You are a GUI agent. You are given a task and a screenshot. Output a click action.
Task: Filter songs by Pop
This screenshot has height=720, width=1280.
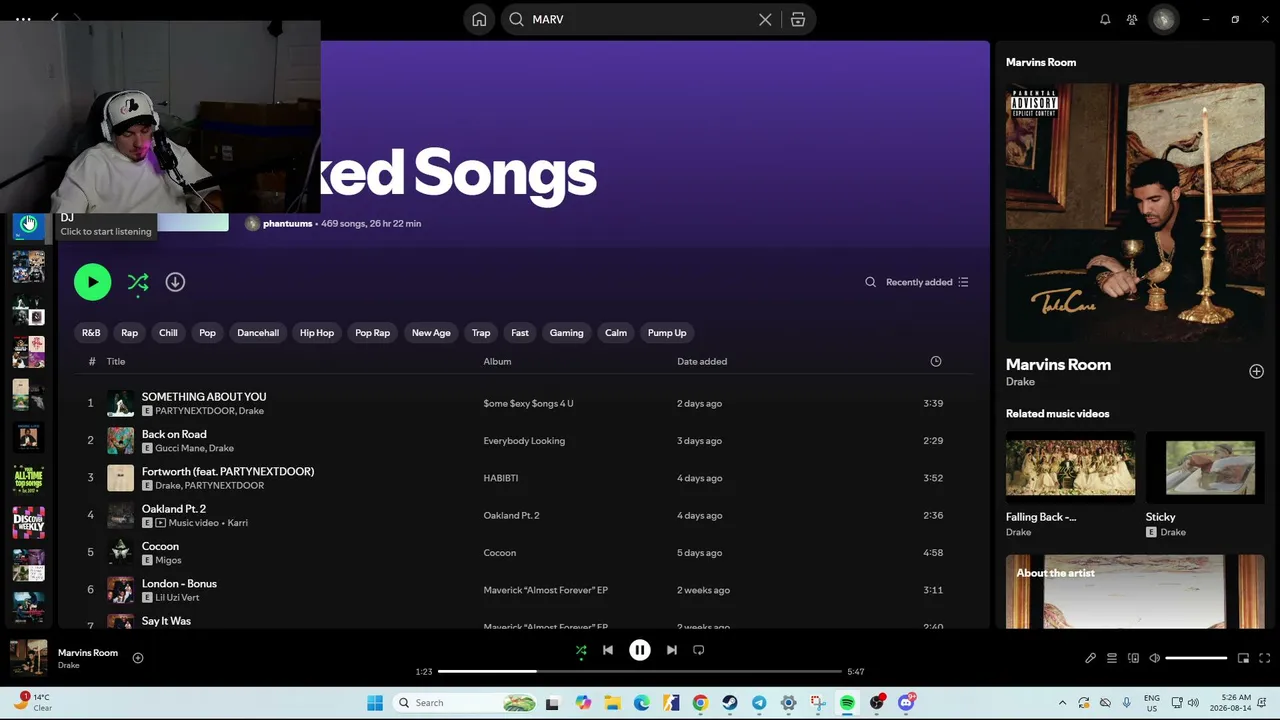coord(207,333)
